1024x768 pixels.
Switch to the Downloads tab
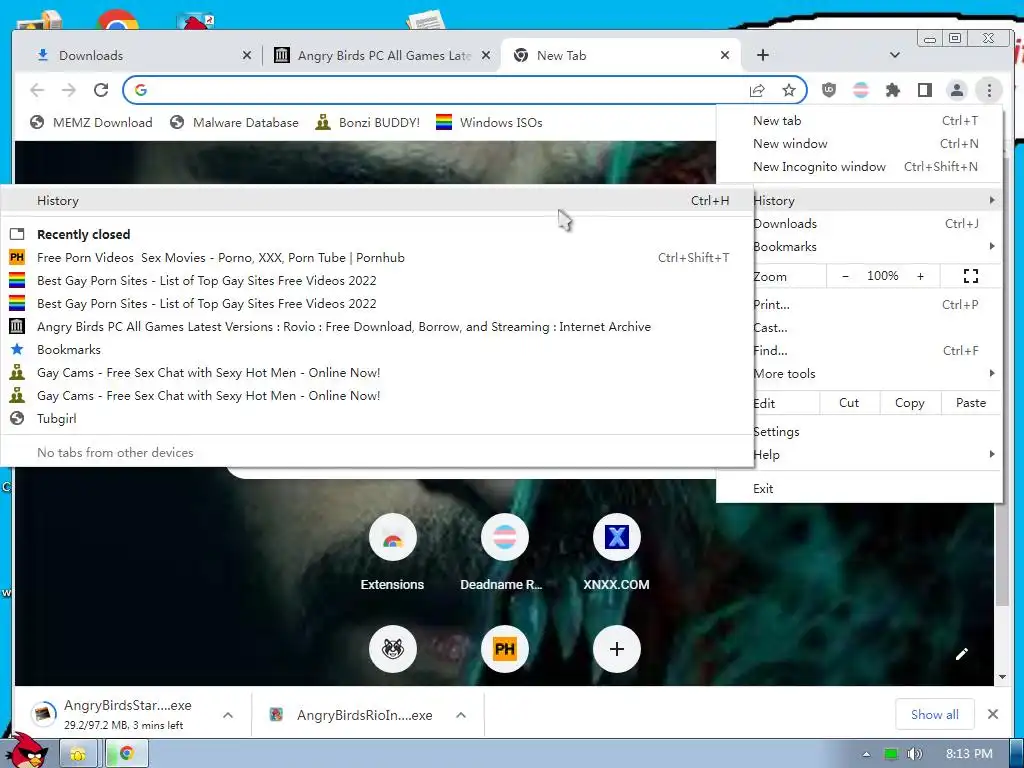(137, 56)
